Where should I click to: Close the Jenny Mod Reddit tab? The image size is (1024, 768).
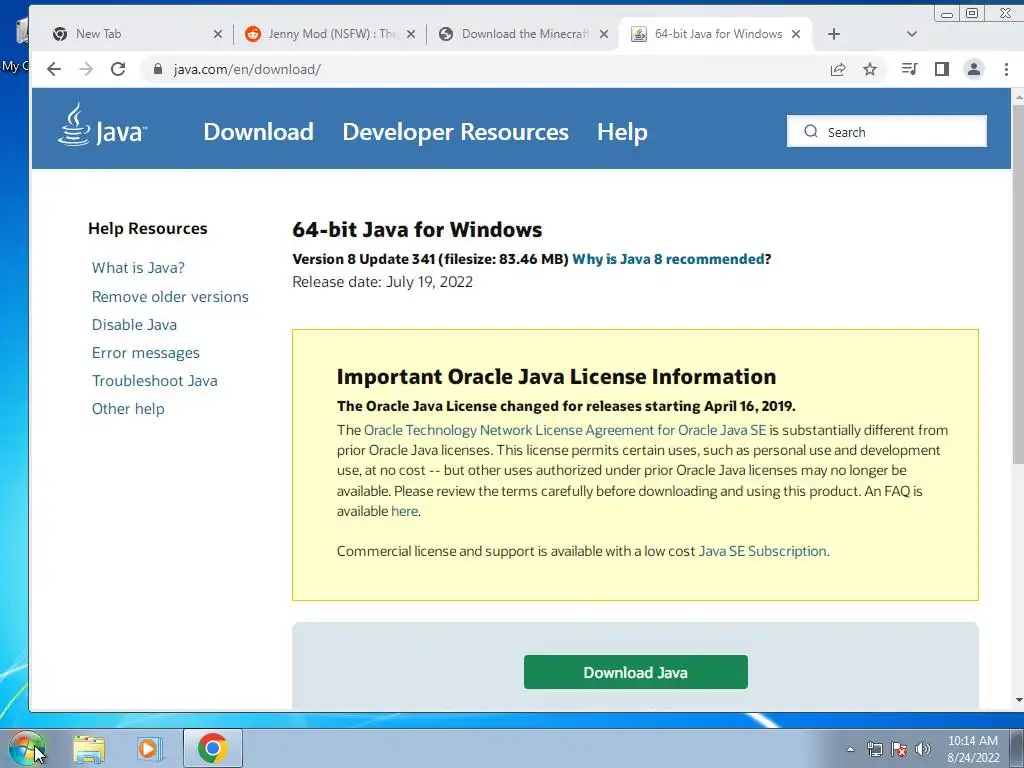(x=411, y=34)
